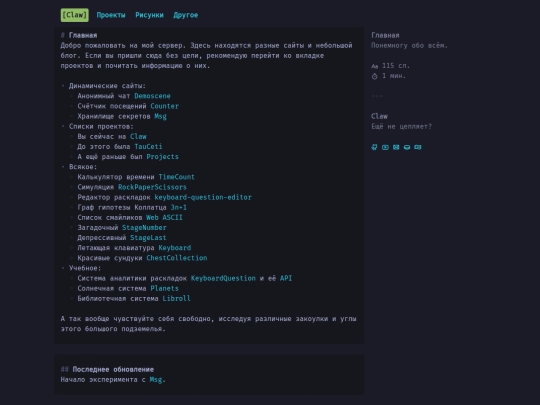Click the # Главная heading
540x405 pixels.
point(79,35)
